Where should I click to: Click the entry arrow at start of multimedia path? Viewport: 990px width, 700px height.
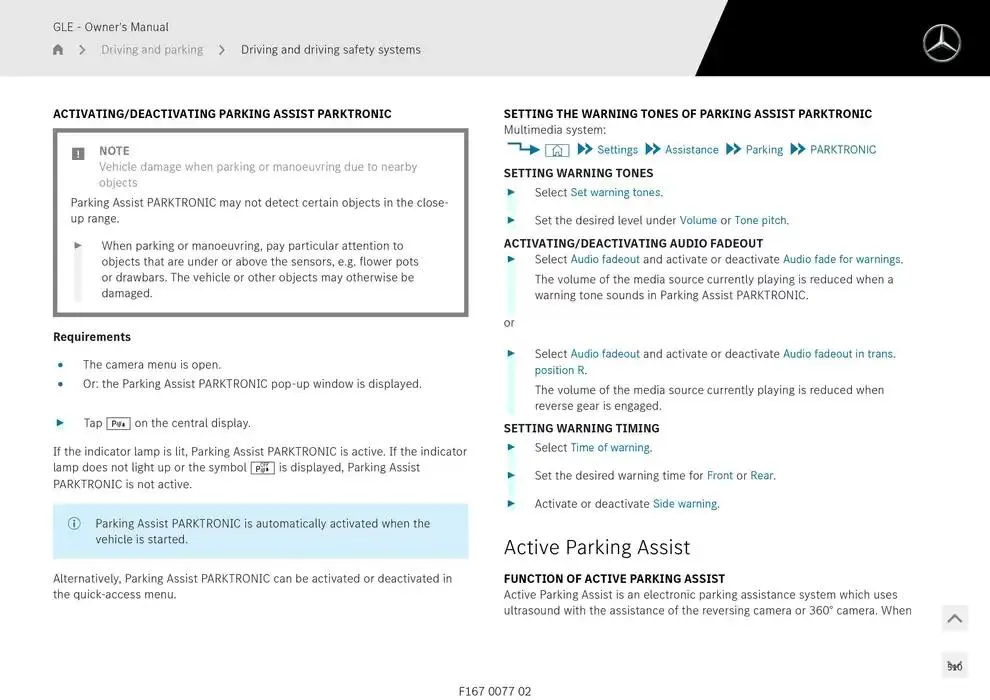[x=525, y=149]
